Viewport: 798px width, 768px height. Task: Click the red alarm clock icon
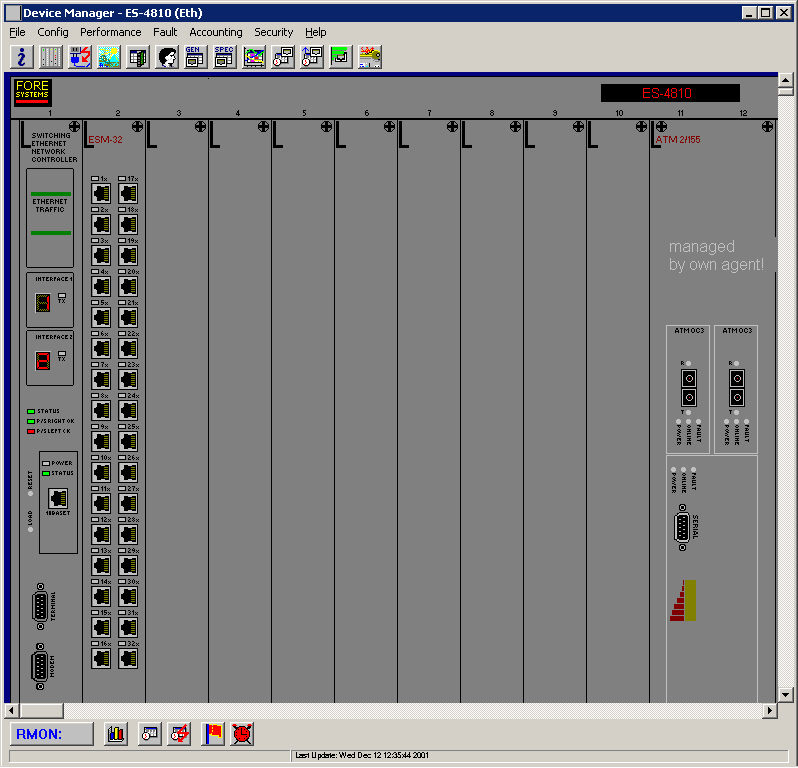click(242, 734)
